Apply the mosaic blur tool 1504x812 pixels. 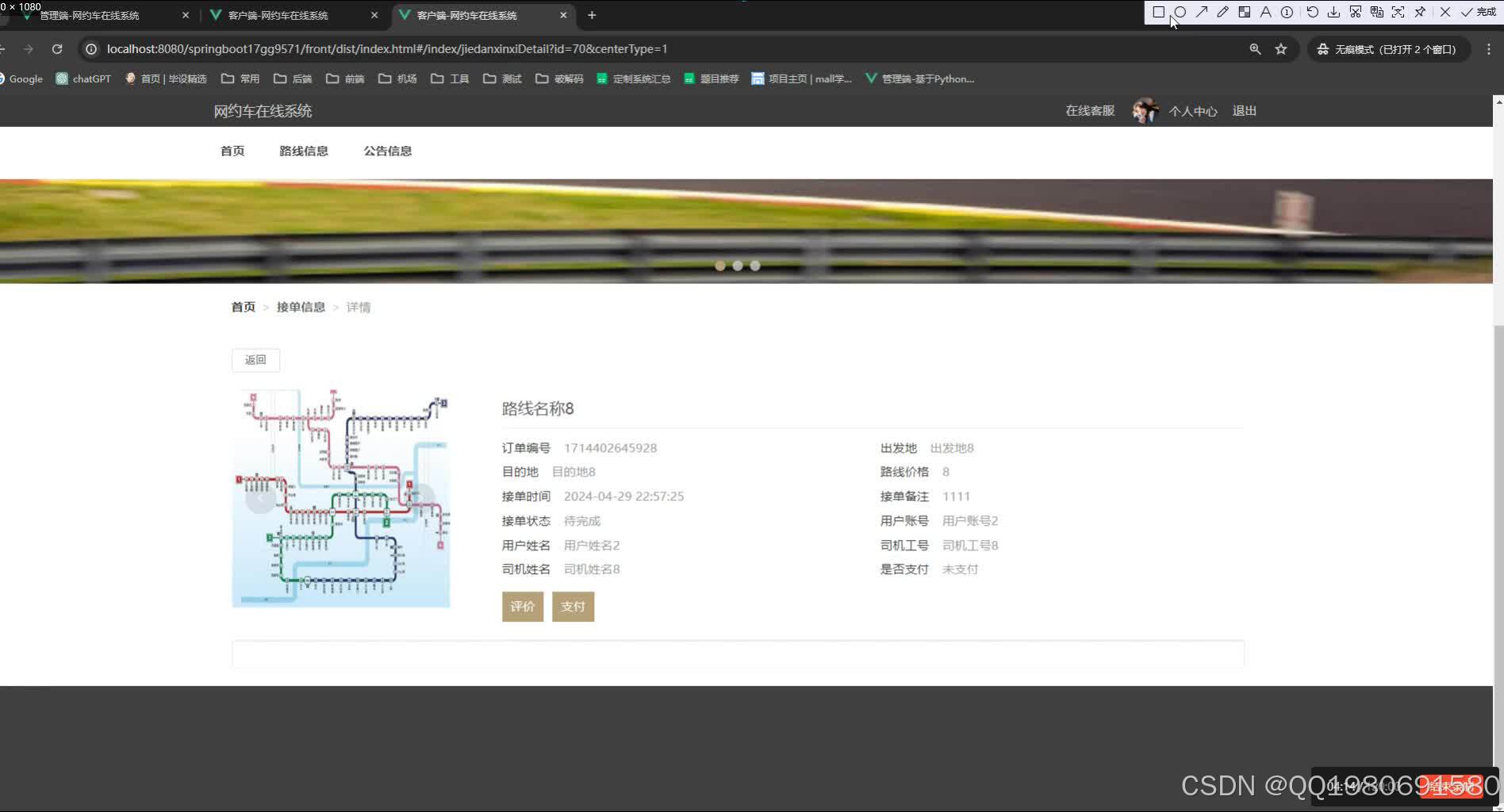click(x=1245, y=12)
